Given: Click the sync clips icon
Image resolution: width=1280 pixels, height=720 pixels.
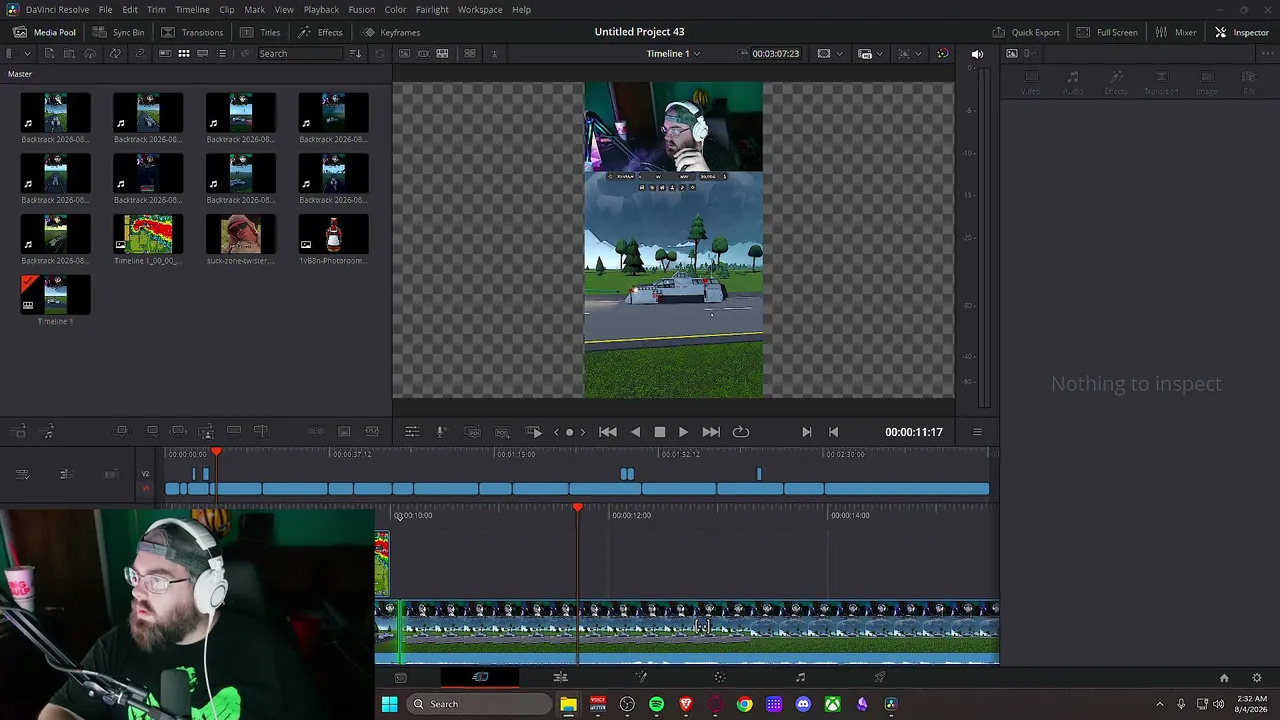Looking at the screenshot, I should [x=115, y=53].
